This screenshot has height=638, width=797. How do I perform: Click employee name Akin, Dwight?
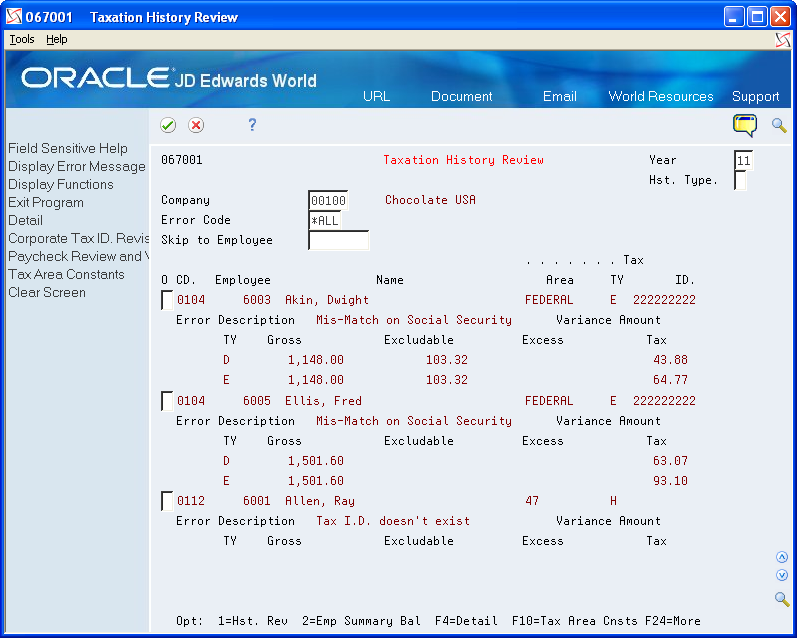[327, 300]
